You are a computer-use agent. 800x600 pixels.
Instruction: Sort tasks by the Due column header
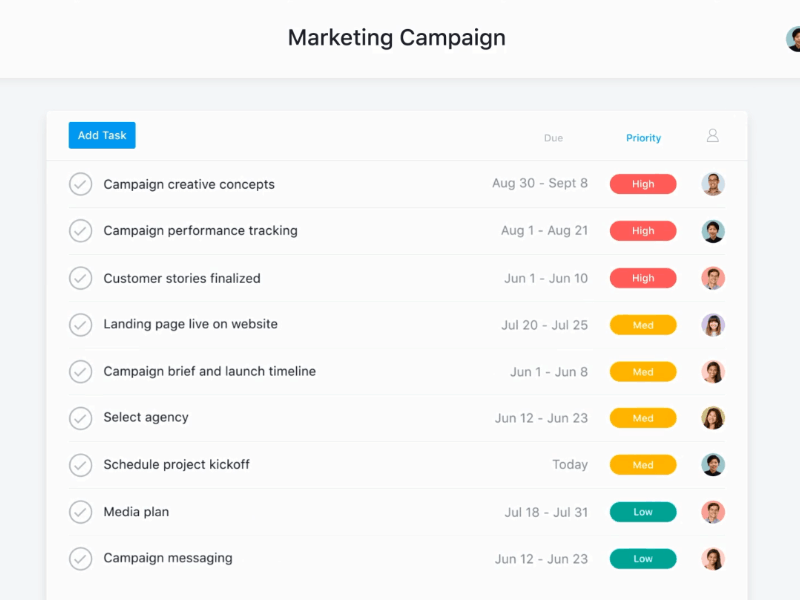553,138
